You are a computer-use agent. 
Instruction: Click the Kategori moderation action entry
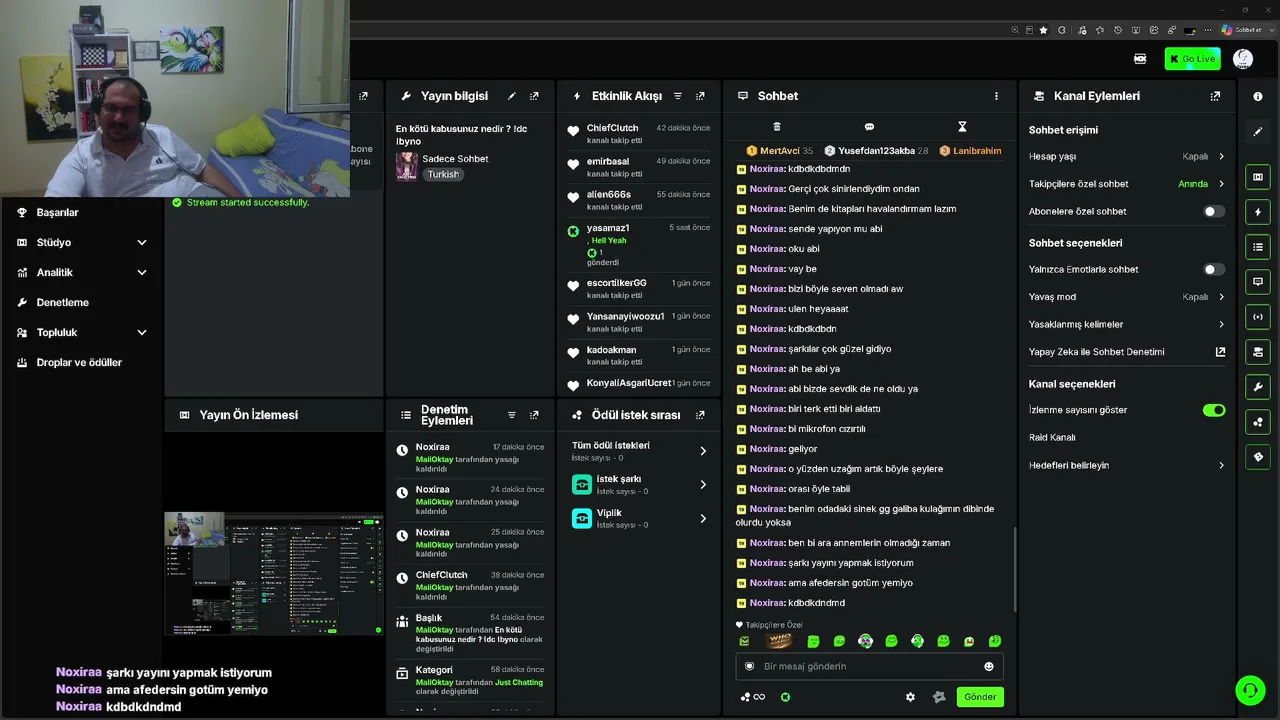[x=470, y=680]
